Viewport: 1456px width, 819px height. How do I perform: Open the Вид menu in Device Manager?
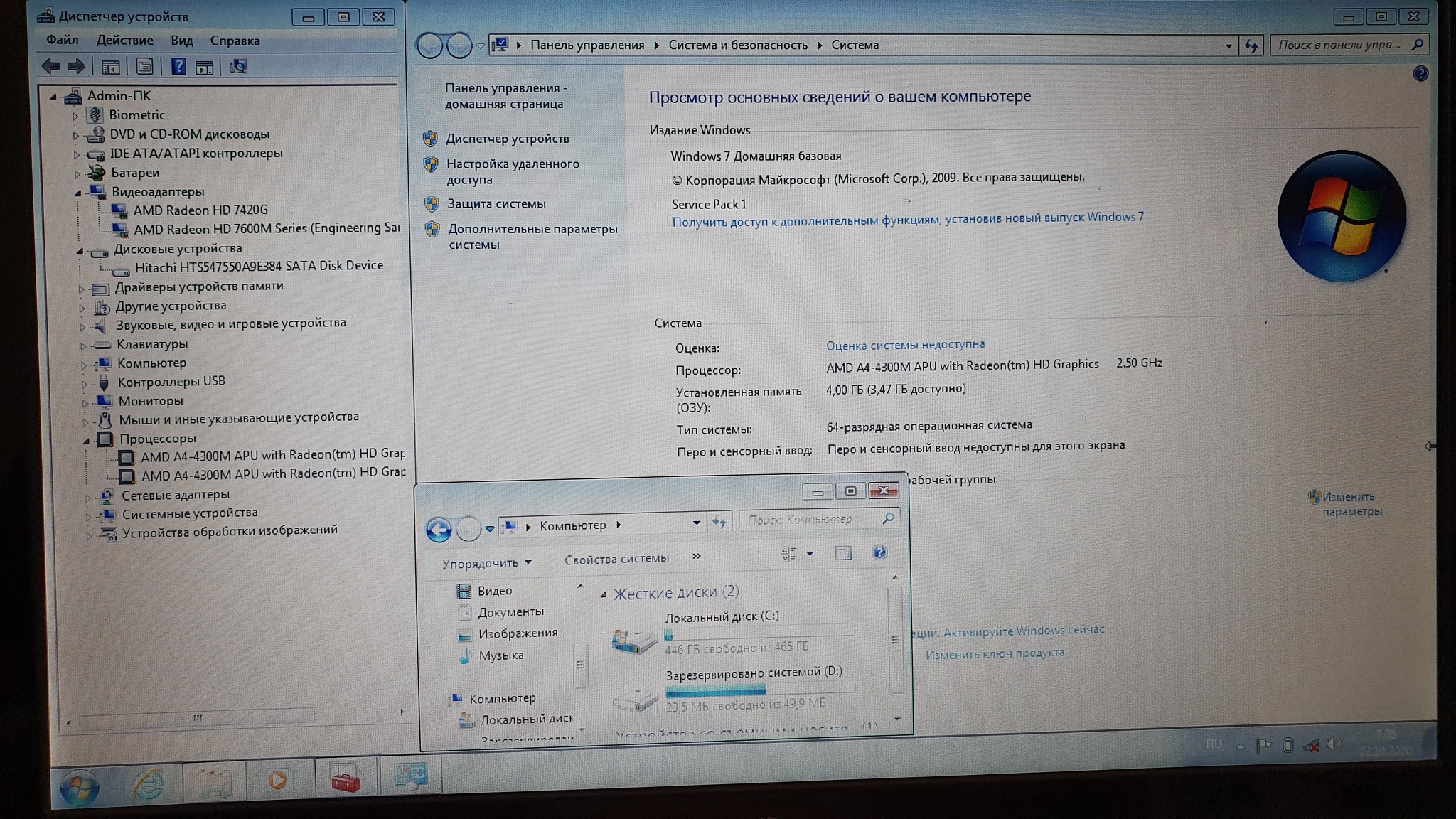coord(181,41)
